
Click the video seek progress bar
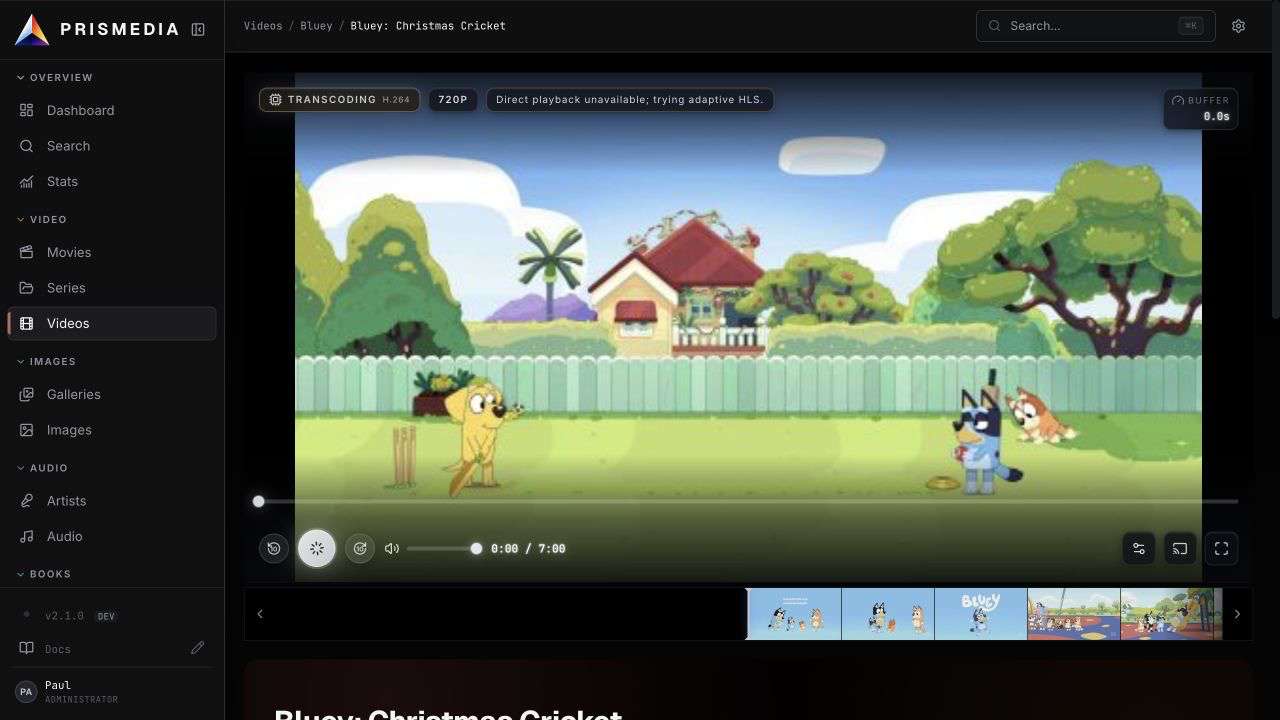click(748, 501)
